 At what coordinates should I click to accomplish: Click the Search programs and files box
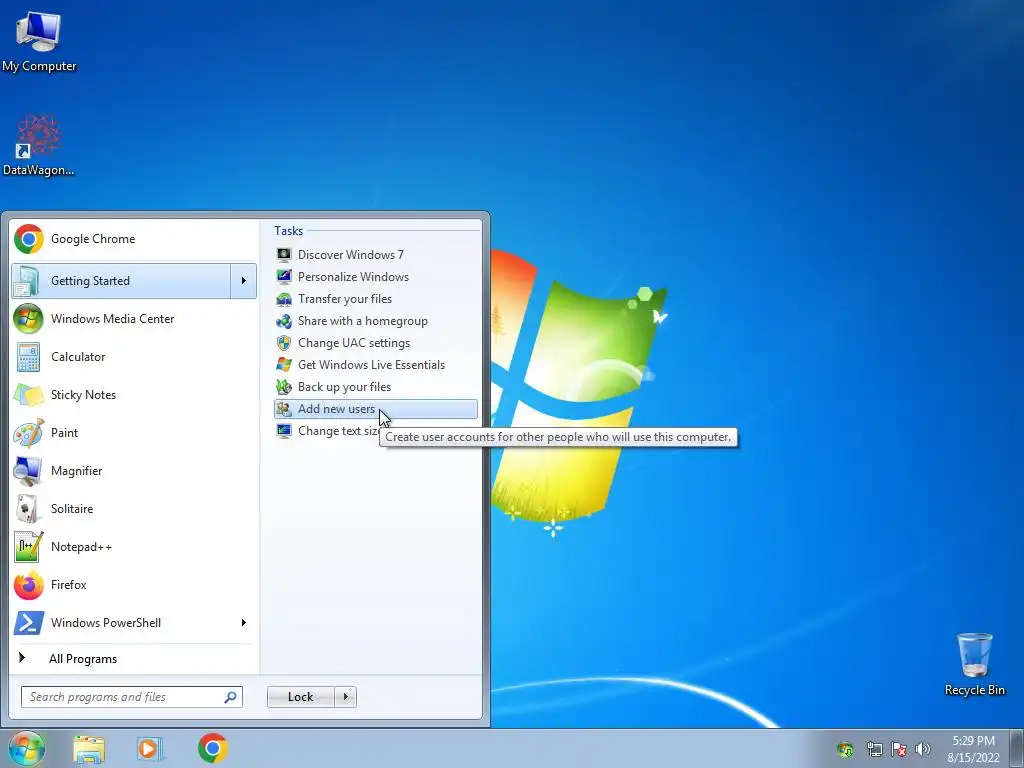(131, 697)
